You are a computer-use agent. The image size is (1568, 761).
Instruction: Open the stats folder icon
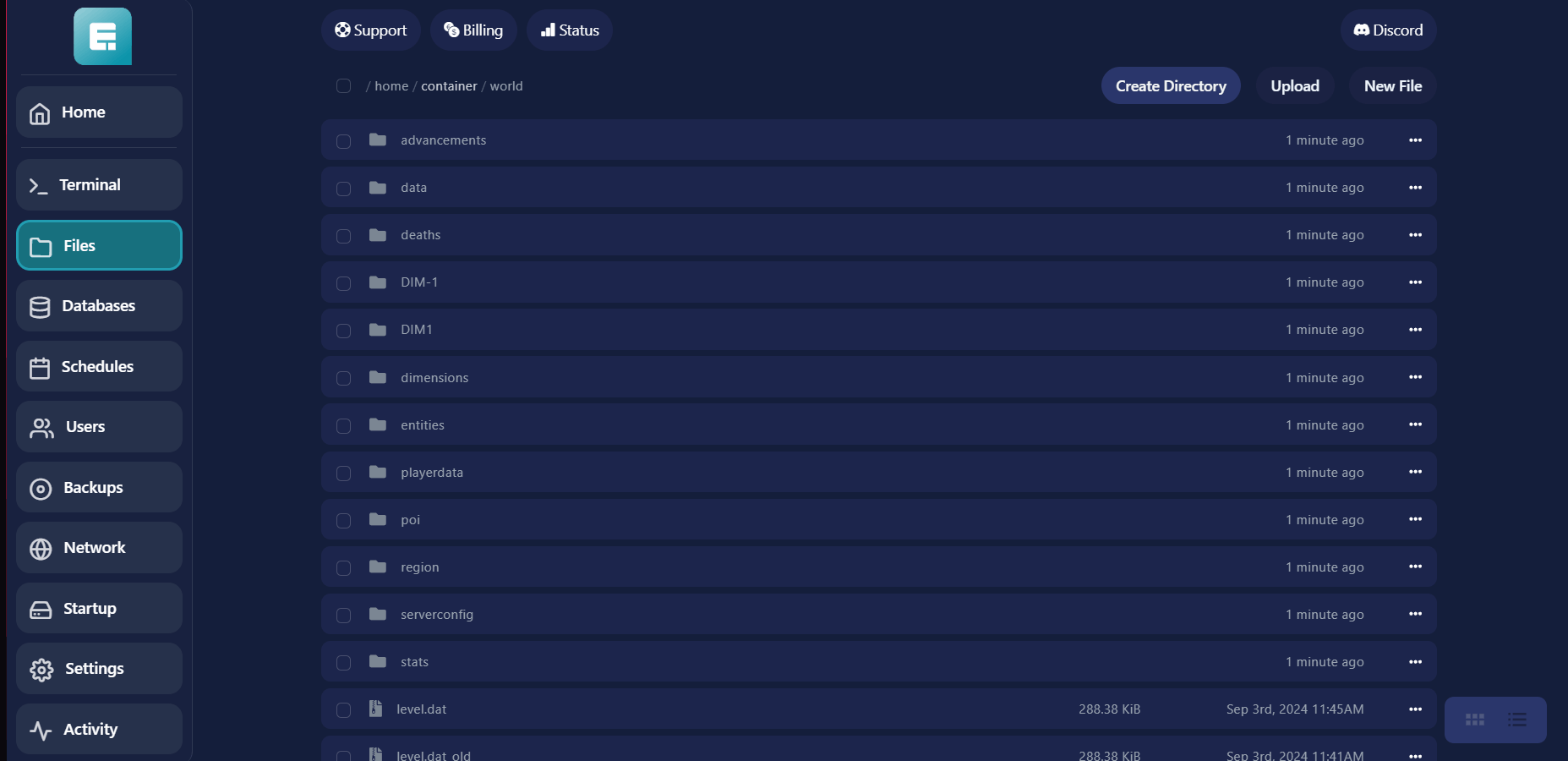[378, 661]
